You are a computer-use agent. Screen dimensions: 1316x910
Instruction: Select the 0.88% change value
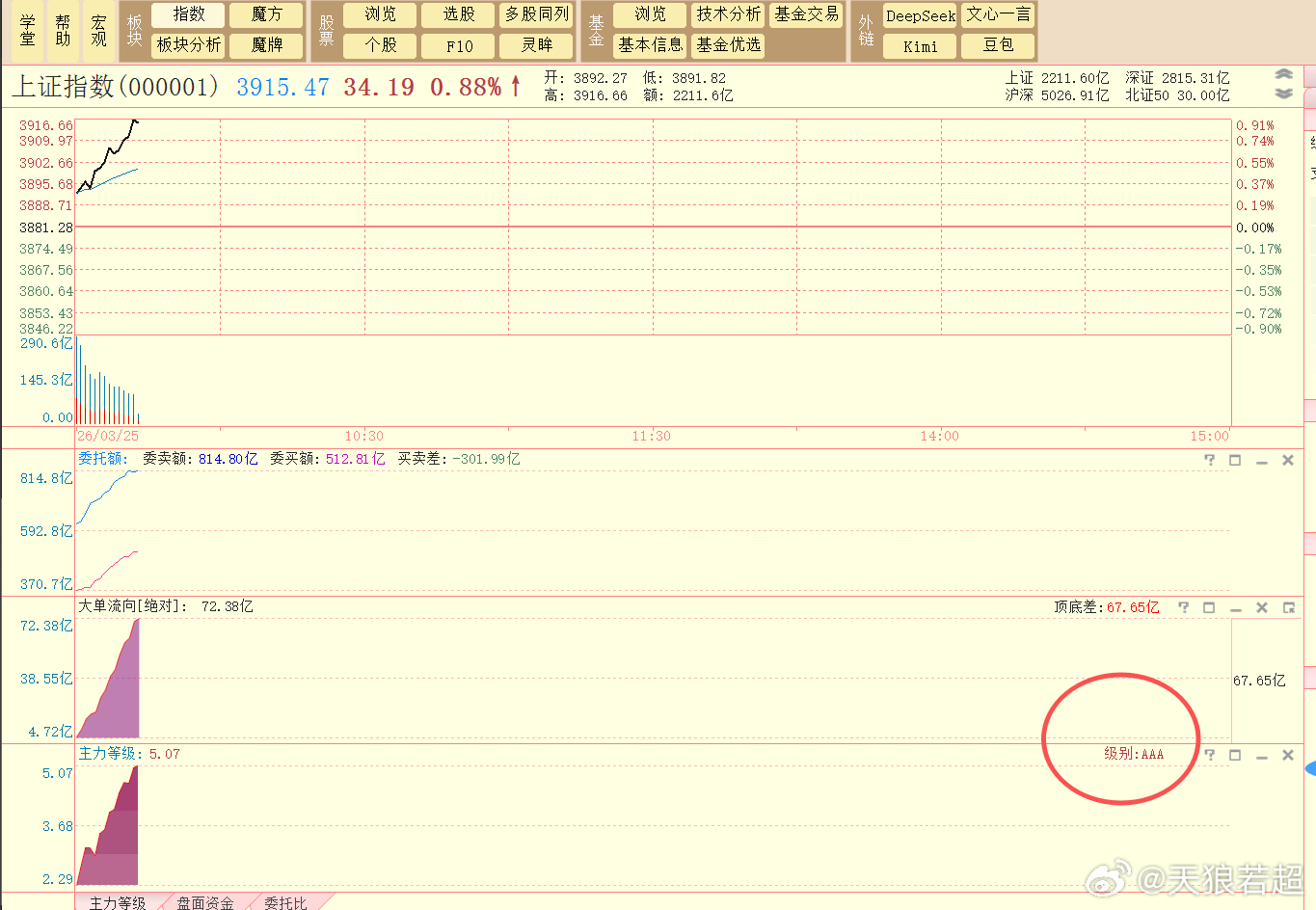pyautogui.click(x=466, y=88)
